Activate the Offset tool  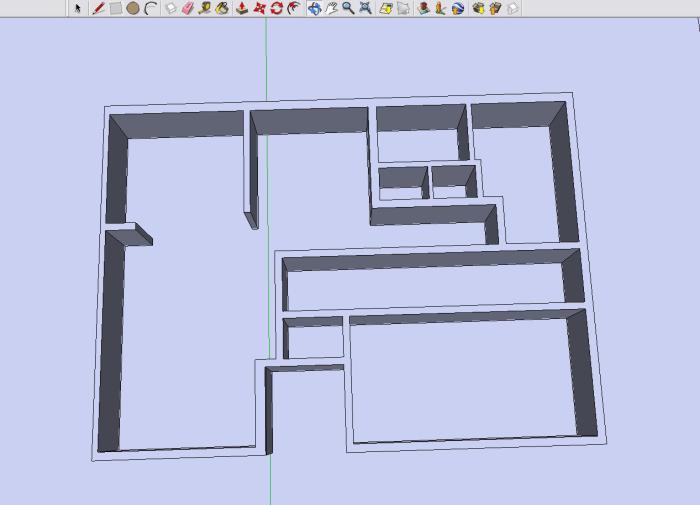293,8
